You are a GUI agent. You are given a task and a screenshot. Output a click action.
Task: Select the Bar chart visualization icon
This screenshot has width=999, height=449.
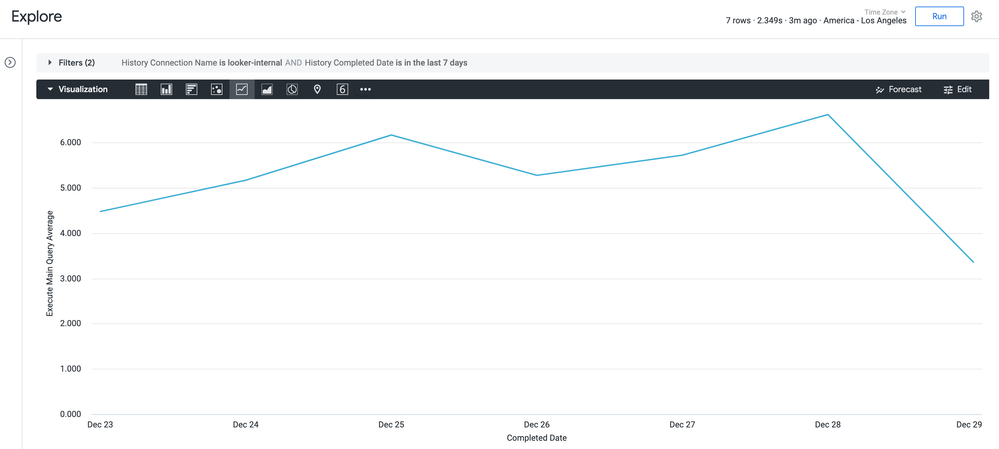point(191,90)
